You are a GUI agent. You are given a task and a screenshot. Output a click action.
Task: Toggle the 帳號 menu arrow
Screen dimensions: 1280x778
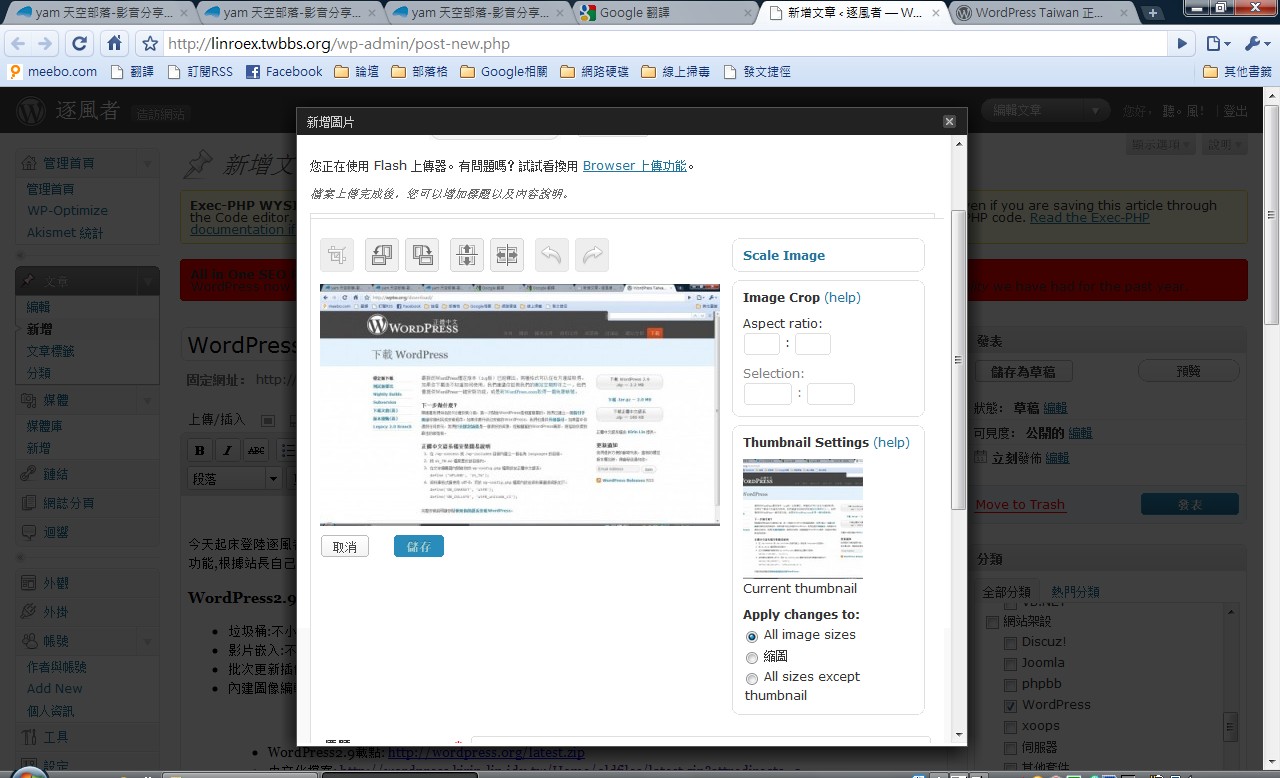148,642
